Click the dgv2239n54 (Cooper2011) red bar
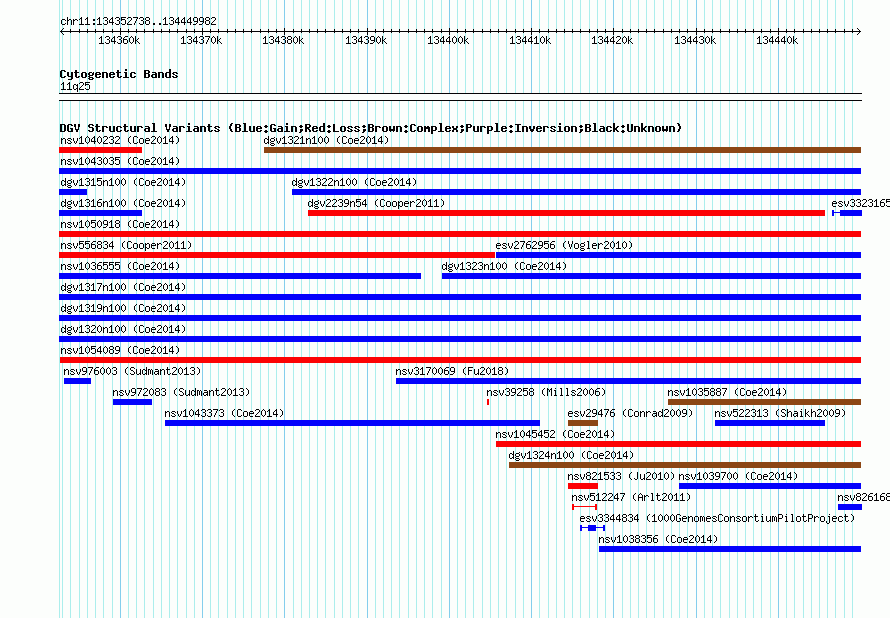This screenshot has width=890, height=618. click(566, 213)
